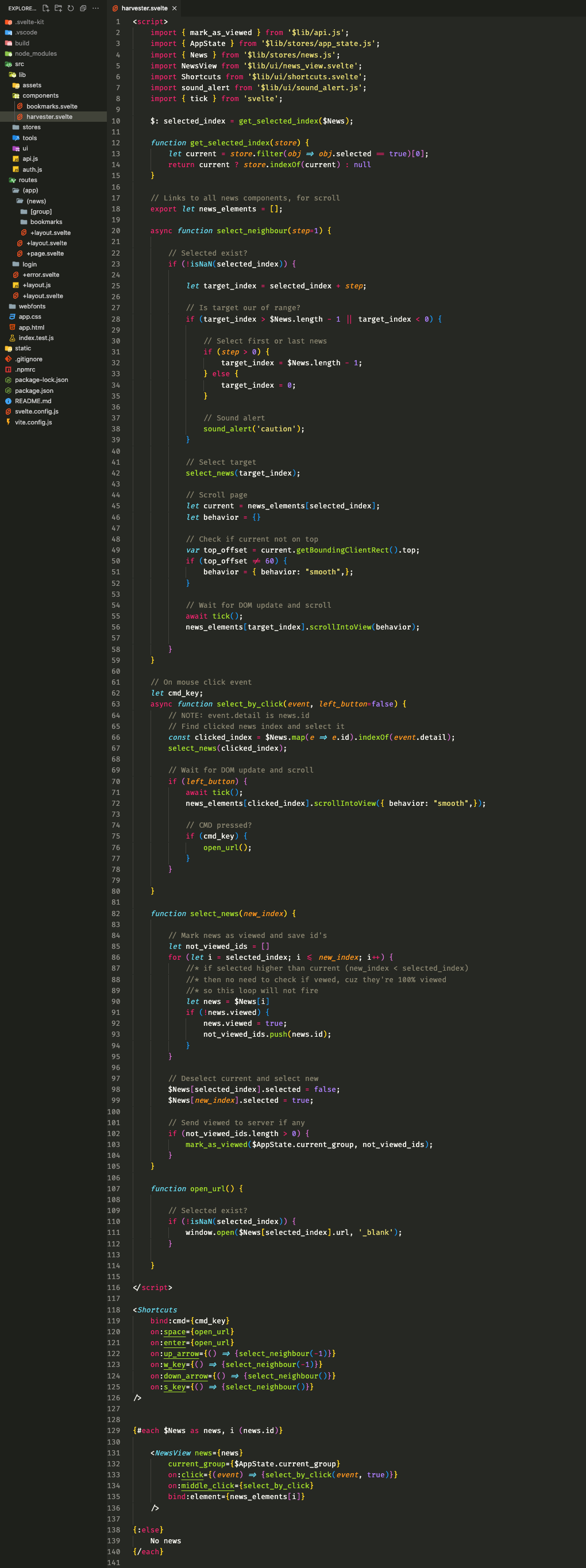Click the flask test icon beside index.test.js
586x1568 pixels.
click(x=12, y=338)
